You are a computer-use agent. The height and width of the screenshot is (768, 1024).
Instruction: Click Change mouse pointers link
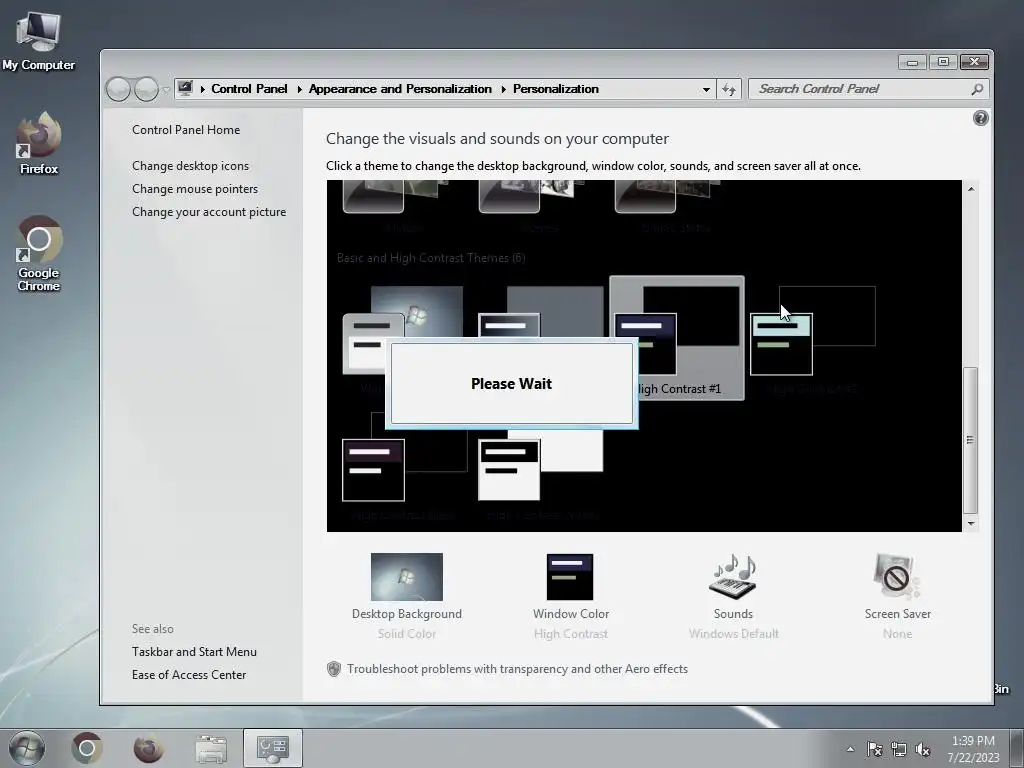(x=195, y=189)
